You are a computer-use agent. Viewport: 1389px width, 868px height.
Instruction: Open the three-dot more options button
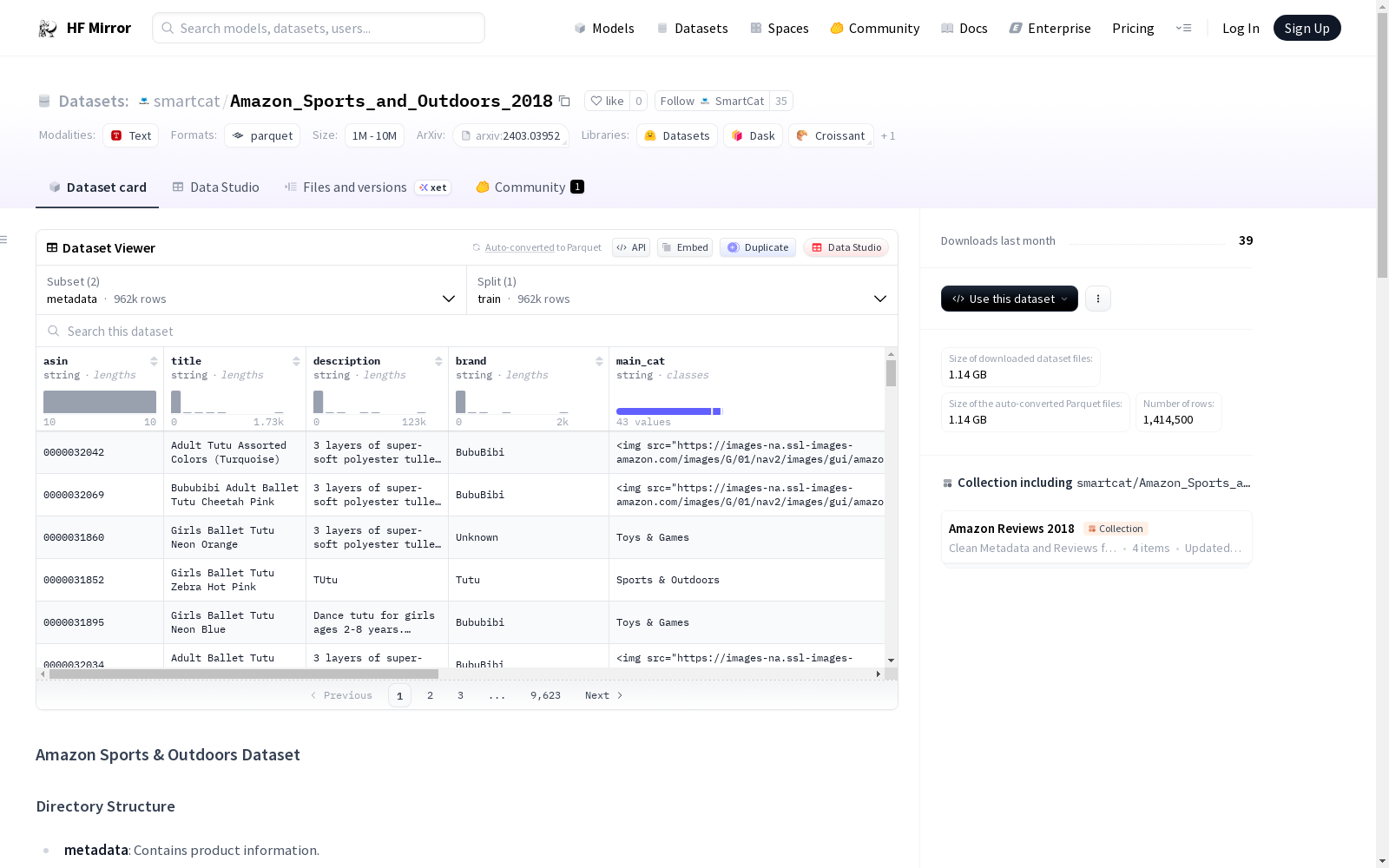(1098, 299)
